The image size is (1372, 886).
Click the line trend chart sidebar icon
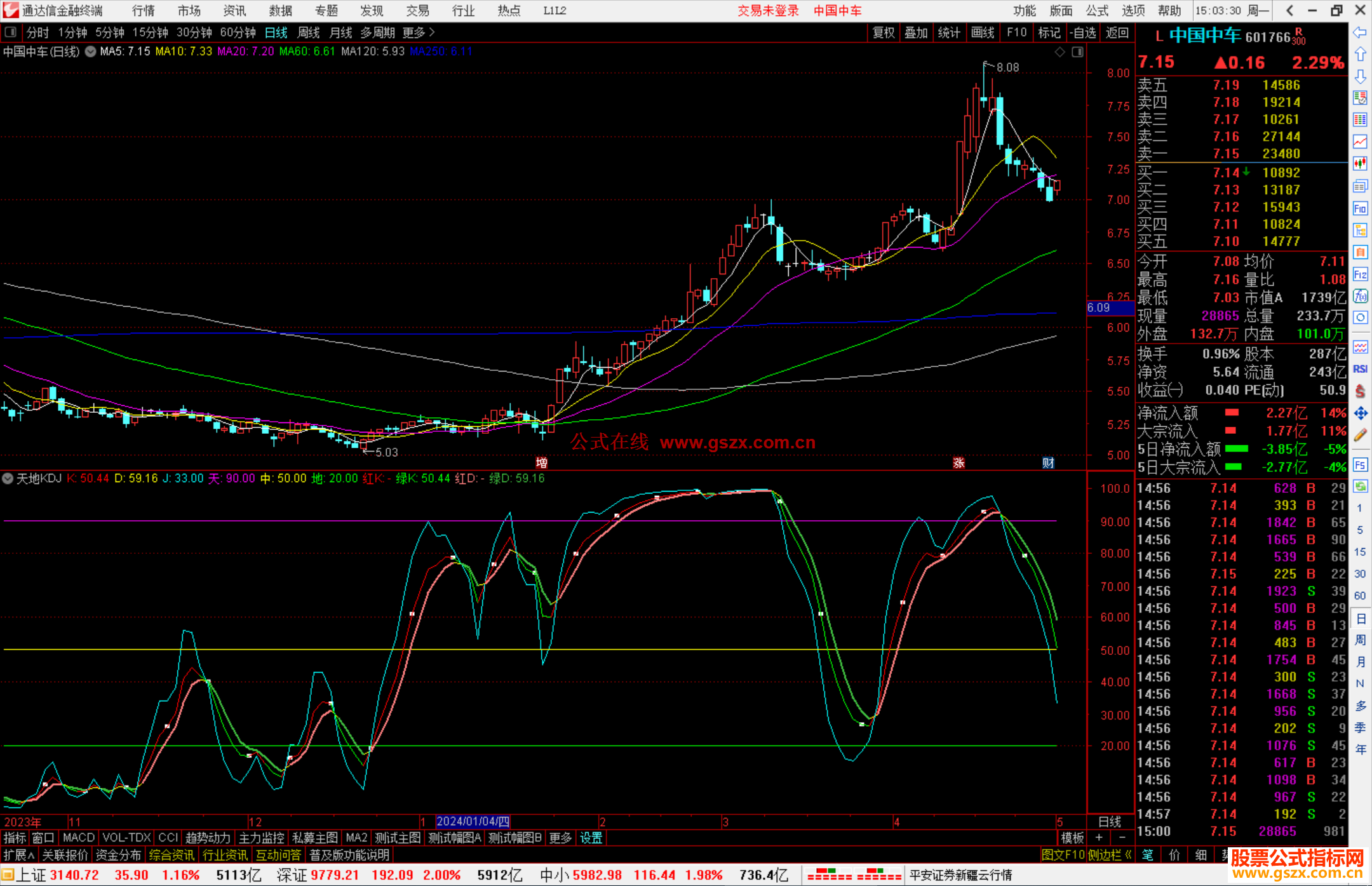pyautogui.click(x=1360, y=142)
